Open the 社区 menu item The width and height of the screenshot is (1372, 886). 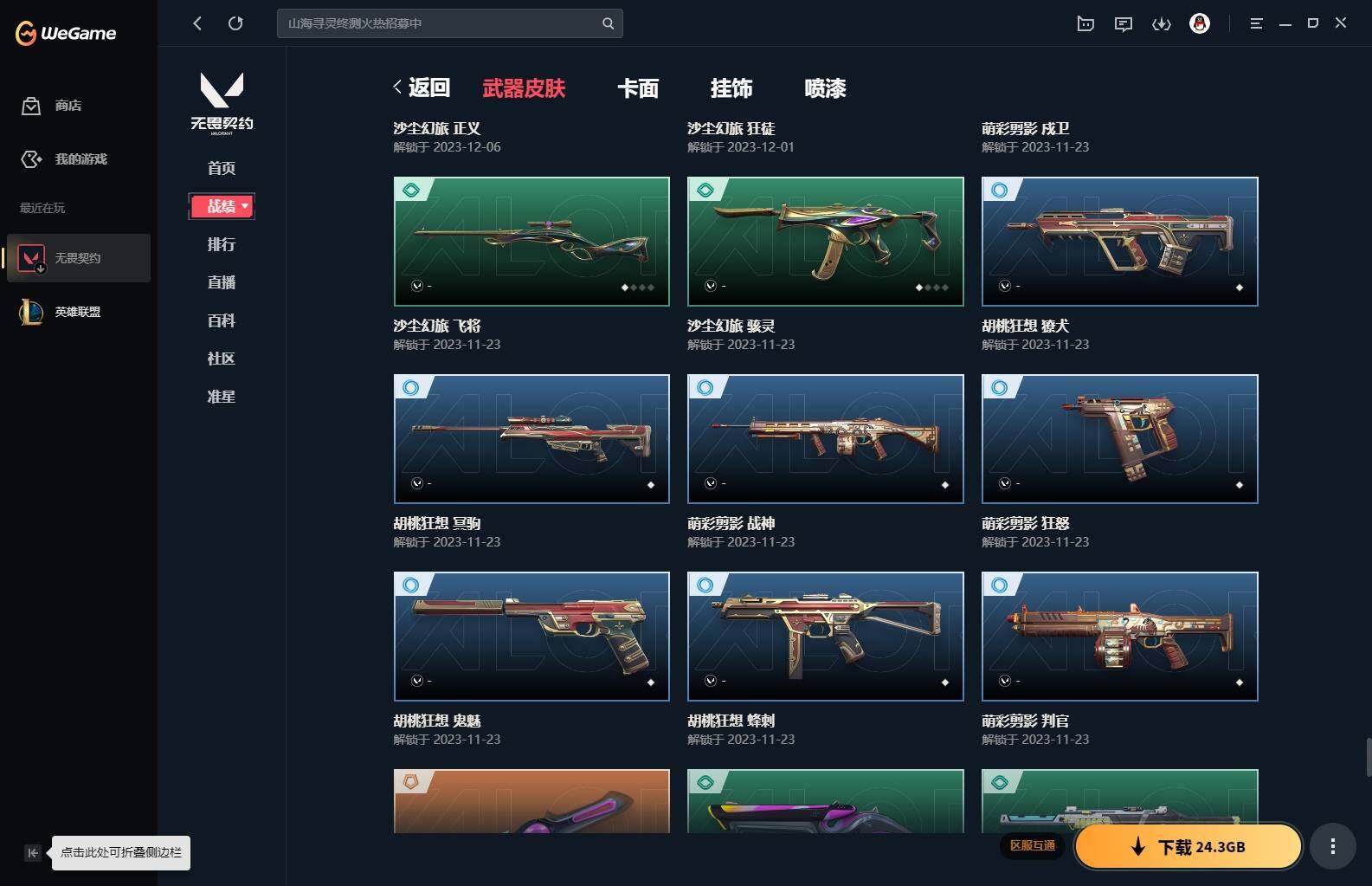pos(222,359)
